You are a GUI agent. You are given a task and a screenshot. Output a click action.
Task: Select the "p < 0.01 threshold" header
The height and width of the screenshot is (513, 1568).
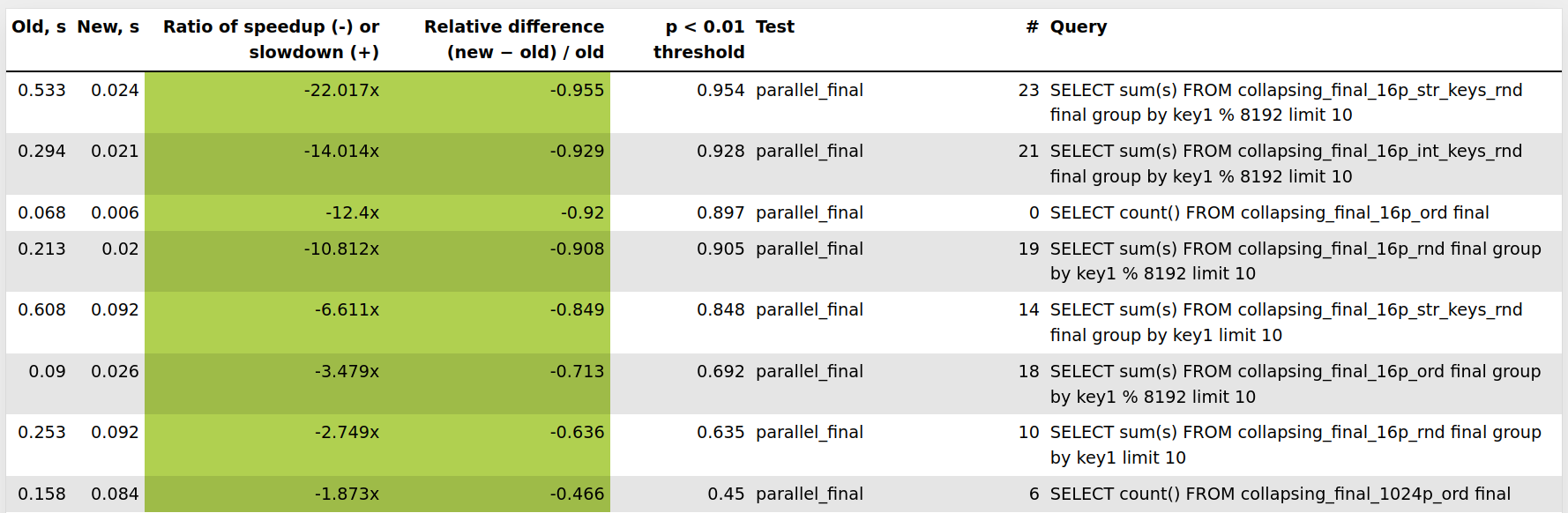(x=699, y=40)
